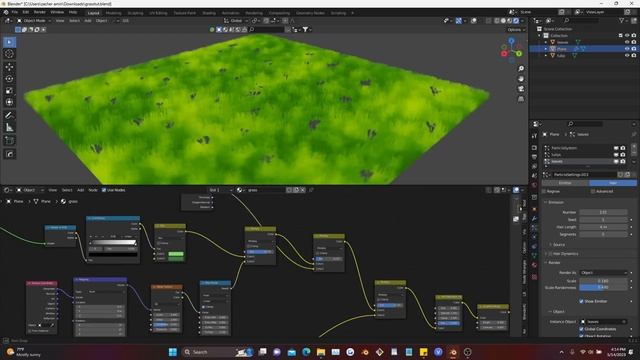
Task: Hide the Plane object in the outliner
Action: click(x=627, y=49)
